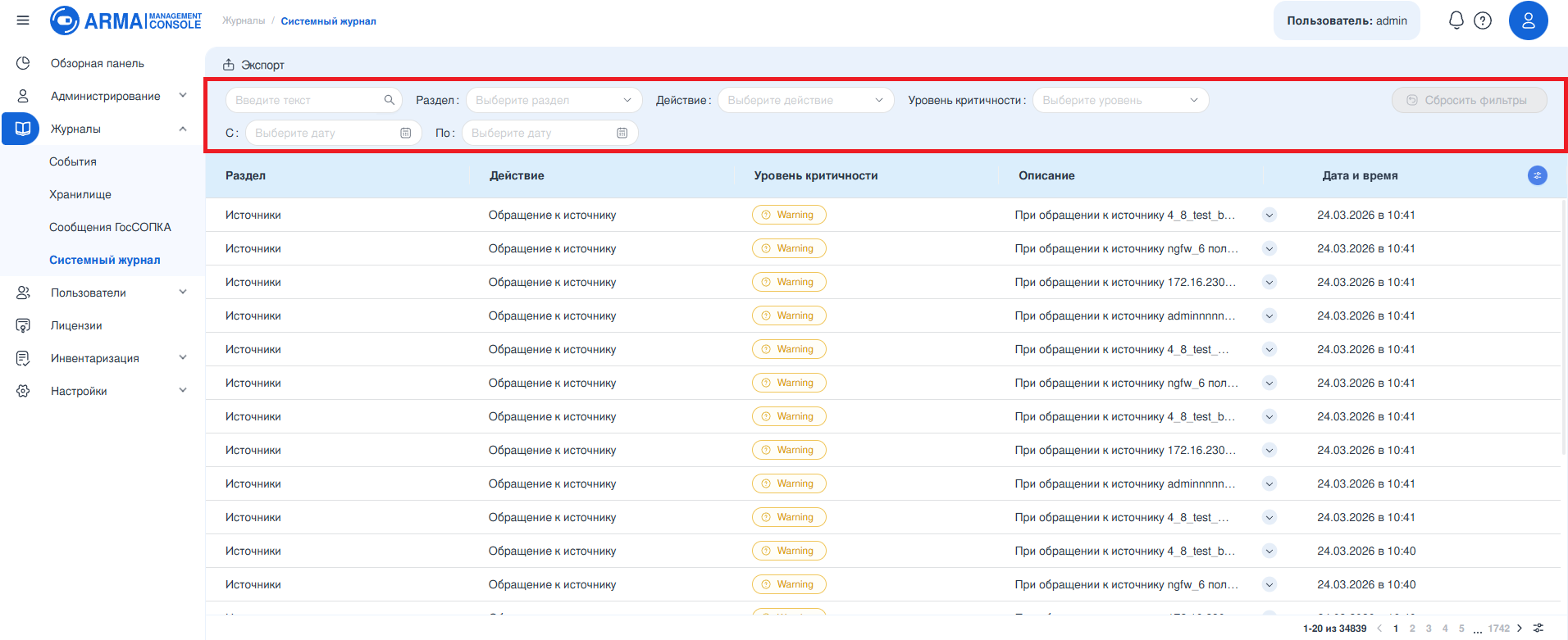Click the 'С' start date field
The height and width of the screenshot is (640, 1568).
[334, 133]
